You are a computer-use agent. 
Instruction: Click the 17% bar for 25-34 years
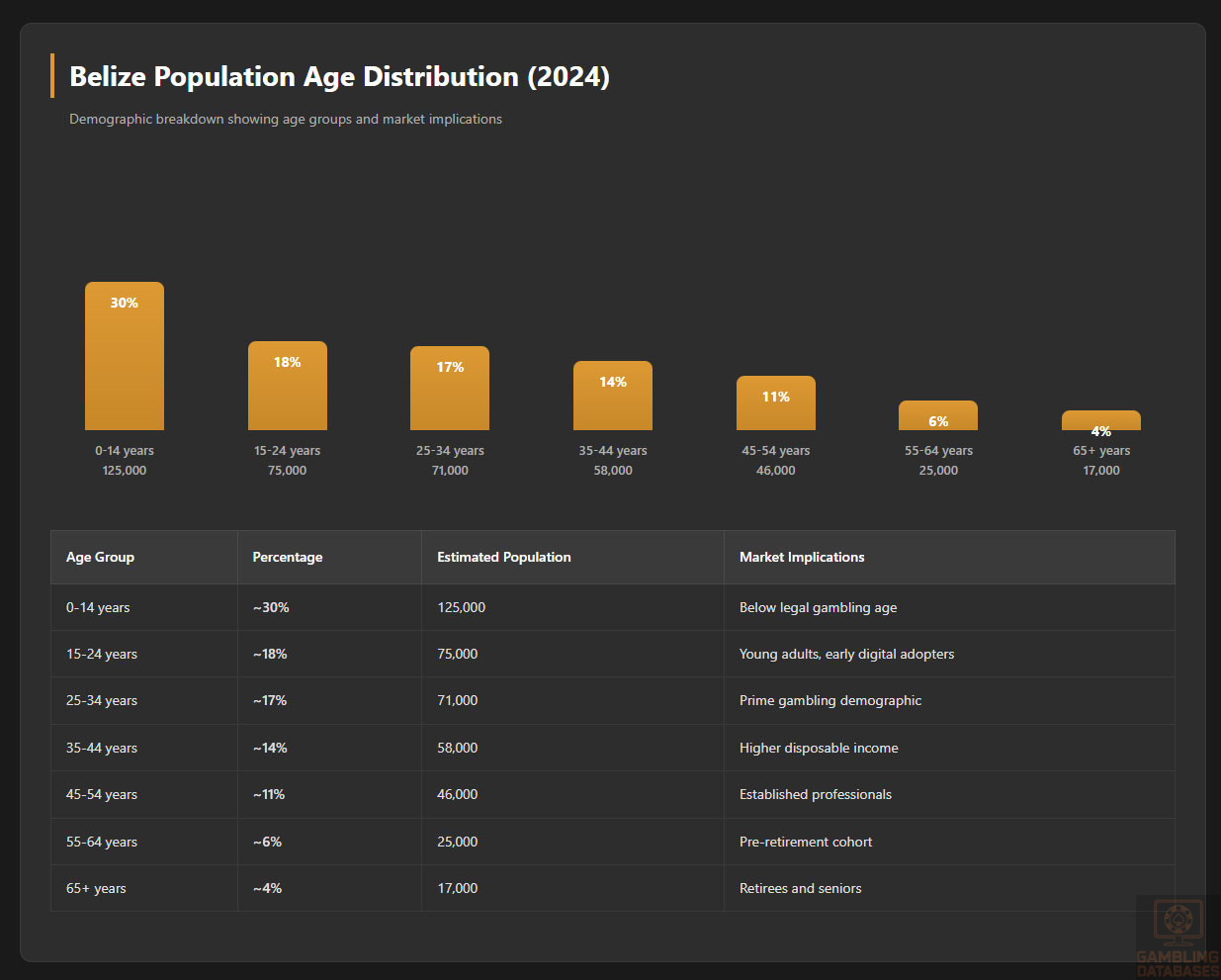tap(450, 388)
